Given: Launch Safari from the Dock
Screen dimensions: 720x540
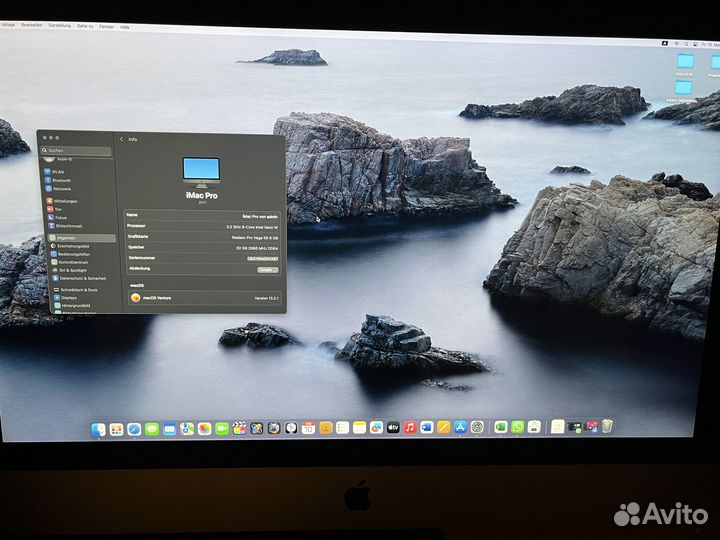Looking at the screenshot, I should (134, 429).
